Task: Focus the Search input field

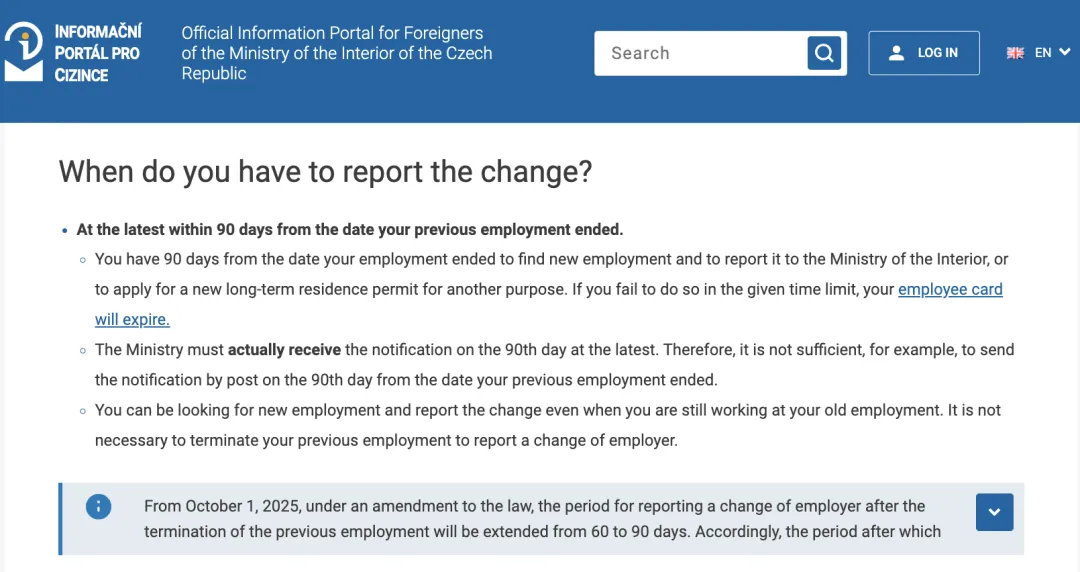Action: click(x=701, y=53)
